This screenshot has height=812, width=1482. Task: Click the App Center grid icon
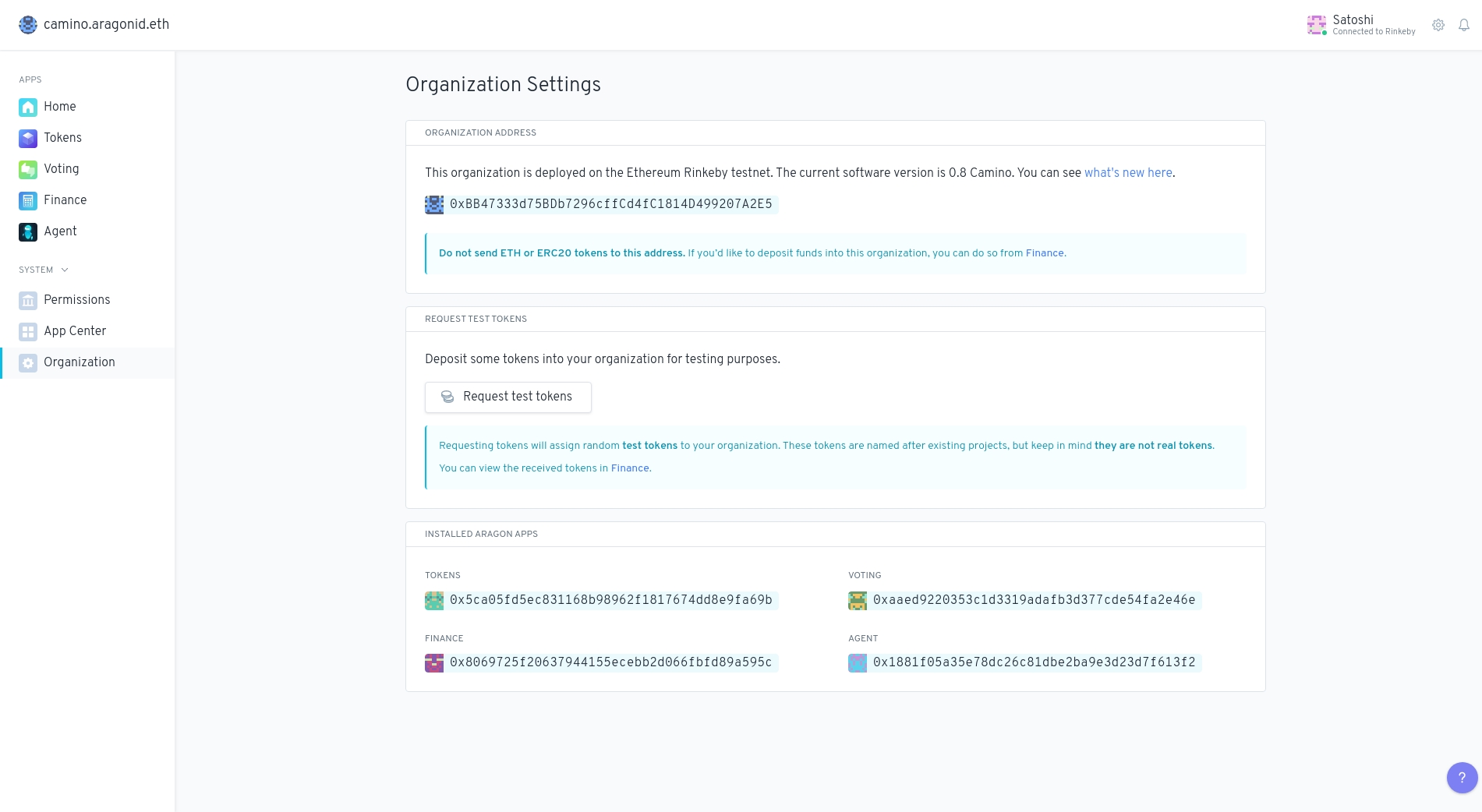coord(28,331)
